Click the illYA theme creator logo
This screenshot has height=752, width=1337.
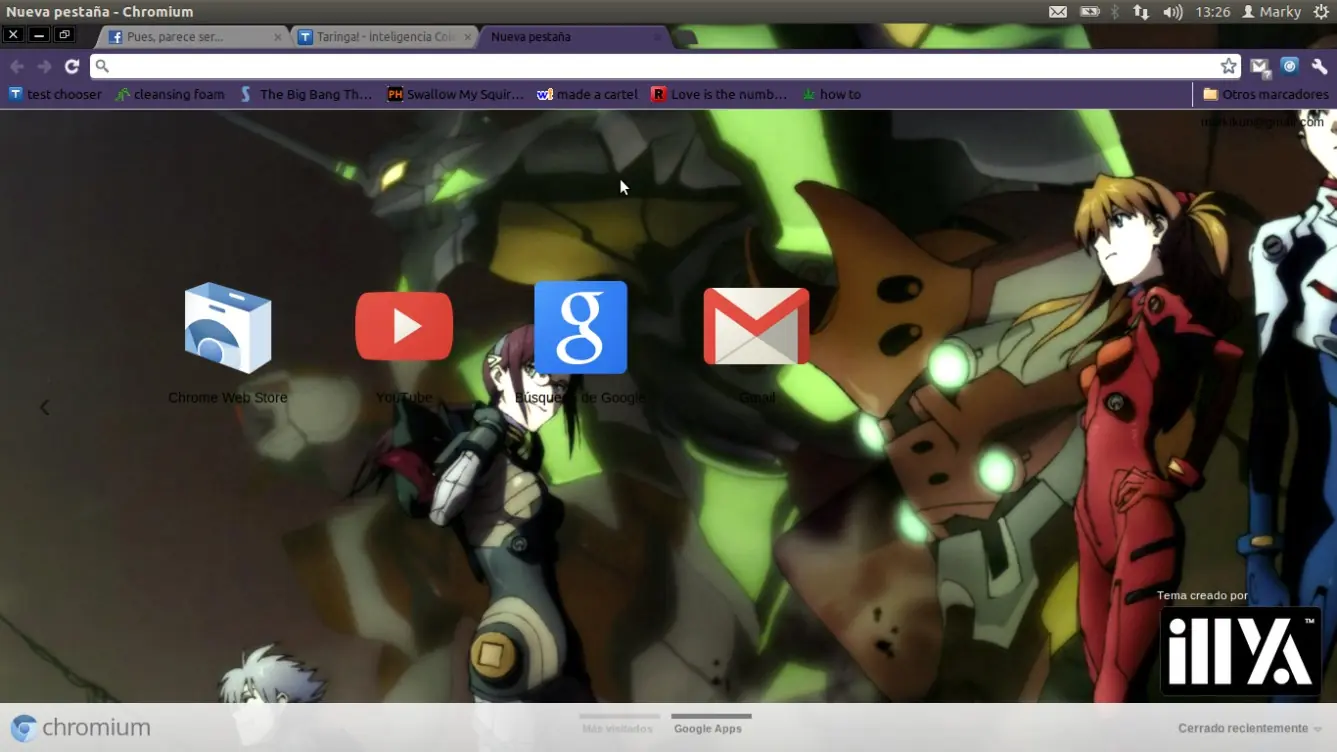coord(1240,650)
